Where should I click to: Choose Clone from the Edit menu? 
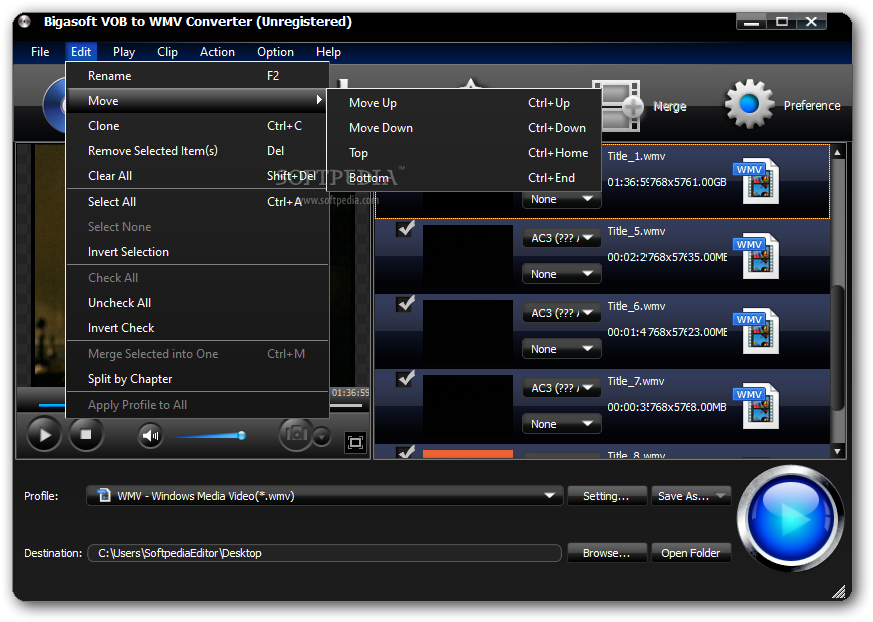(x=198, y=126)
